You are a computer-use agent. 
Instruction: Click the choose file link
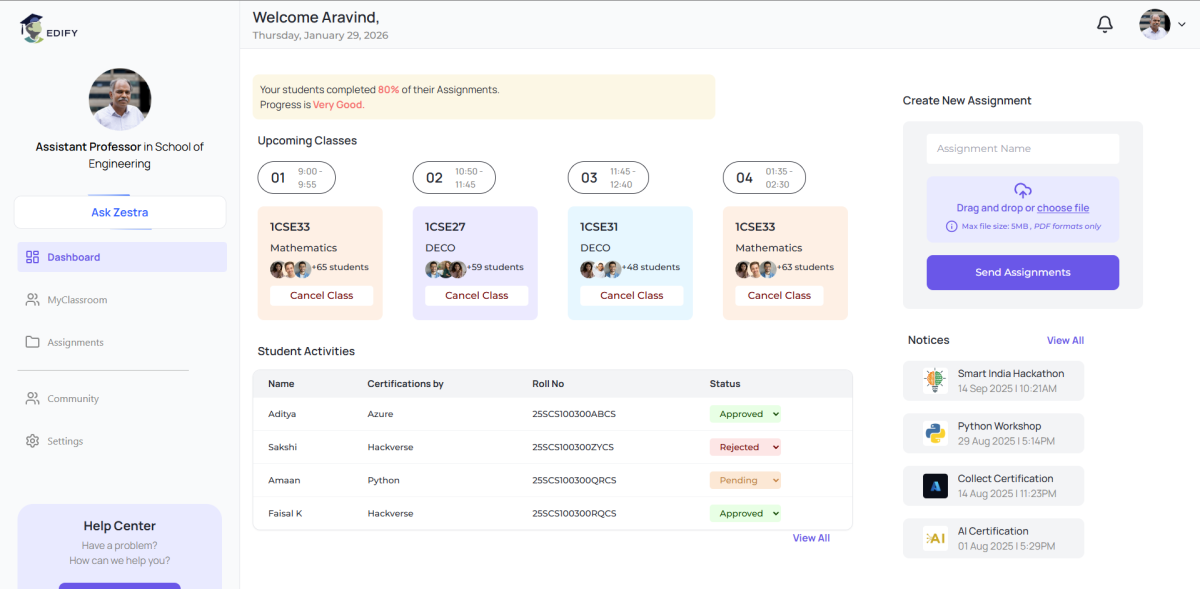1062,208
